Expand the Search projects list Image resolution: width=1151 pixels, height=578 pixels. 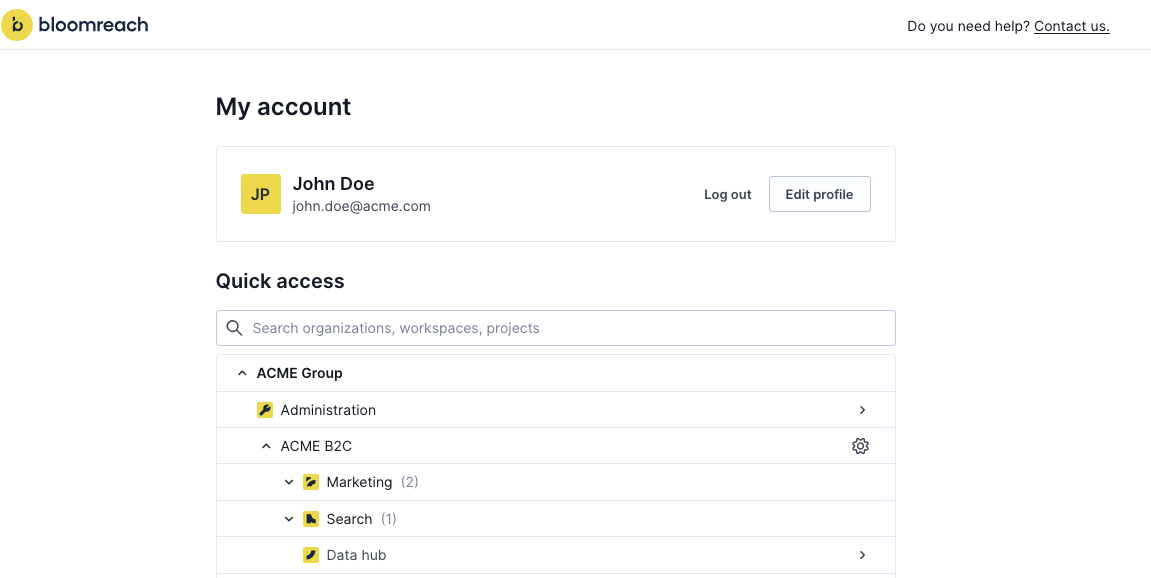pos(288,519)
